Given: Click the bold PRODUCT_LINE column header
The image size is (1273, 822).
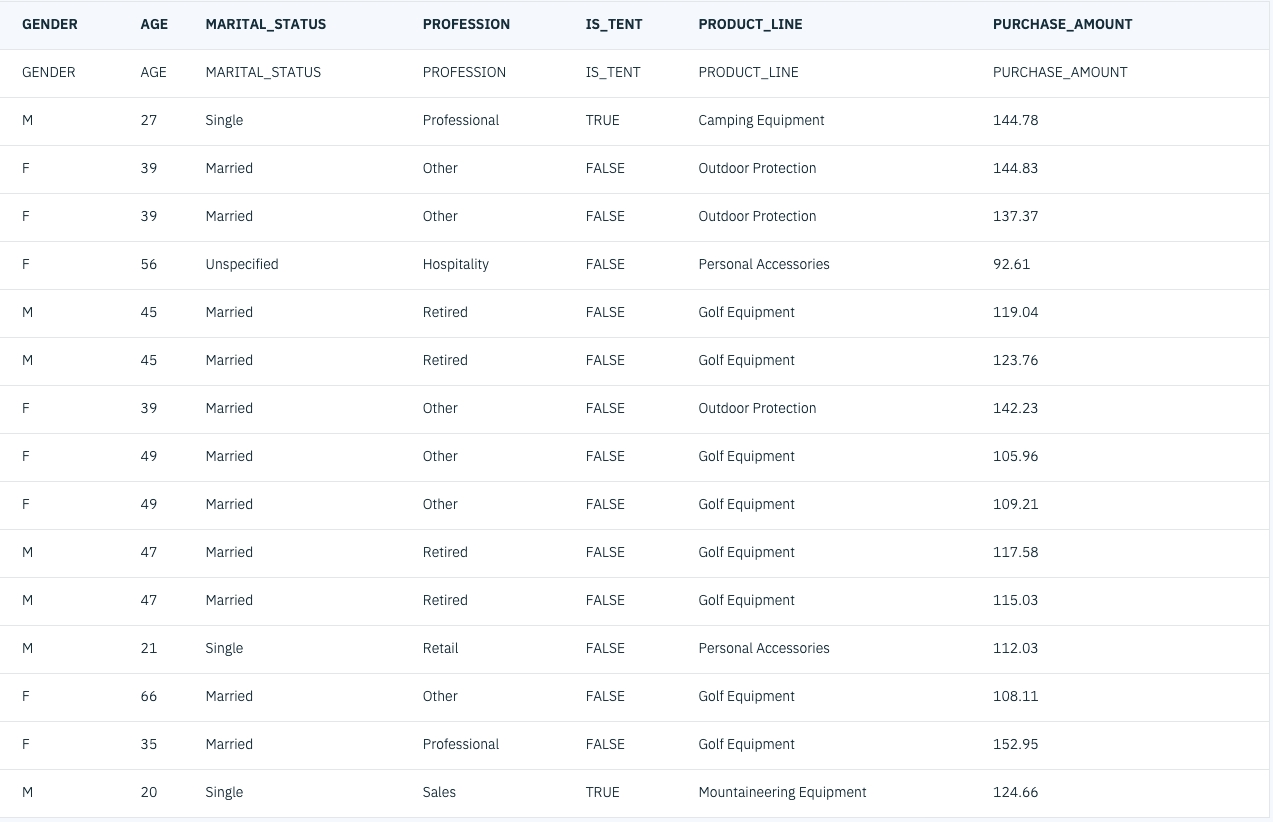Looking at the screenshot, I should (x=750, y=24).
